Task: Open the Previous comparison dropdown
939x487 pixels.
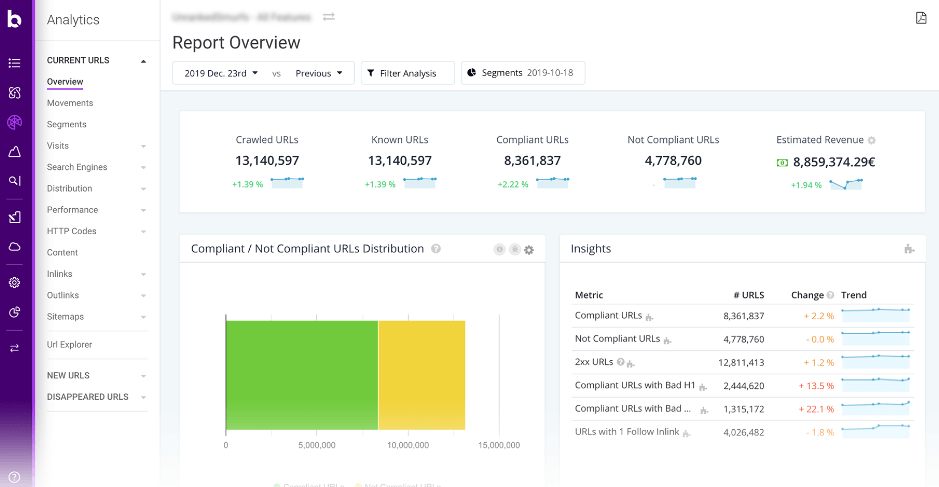Action: 319,73
